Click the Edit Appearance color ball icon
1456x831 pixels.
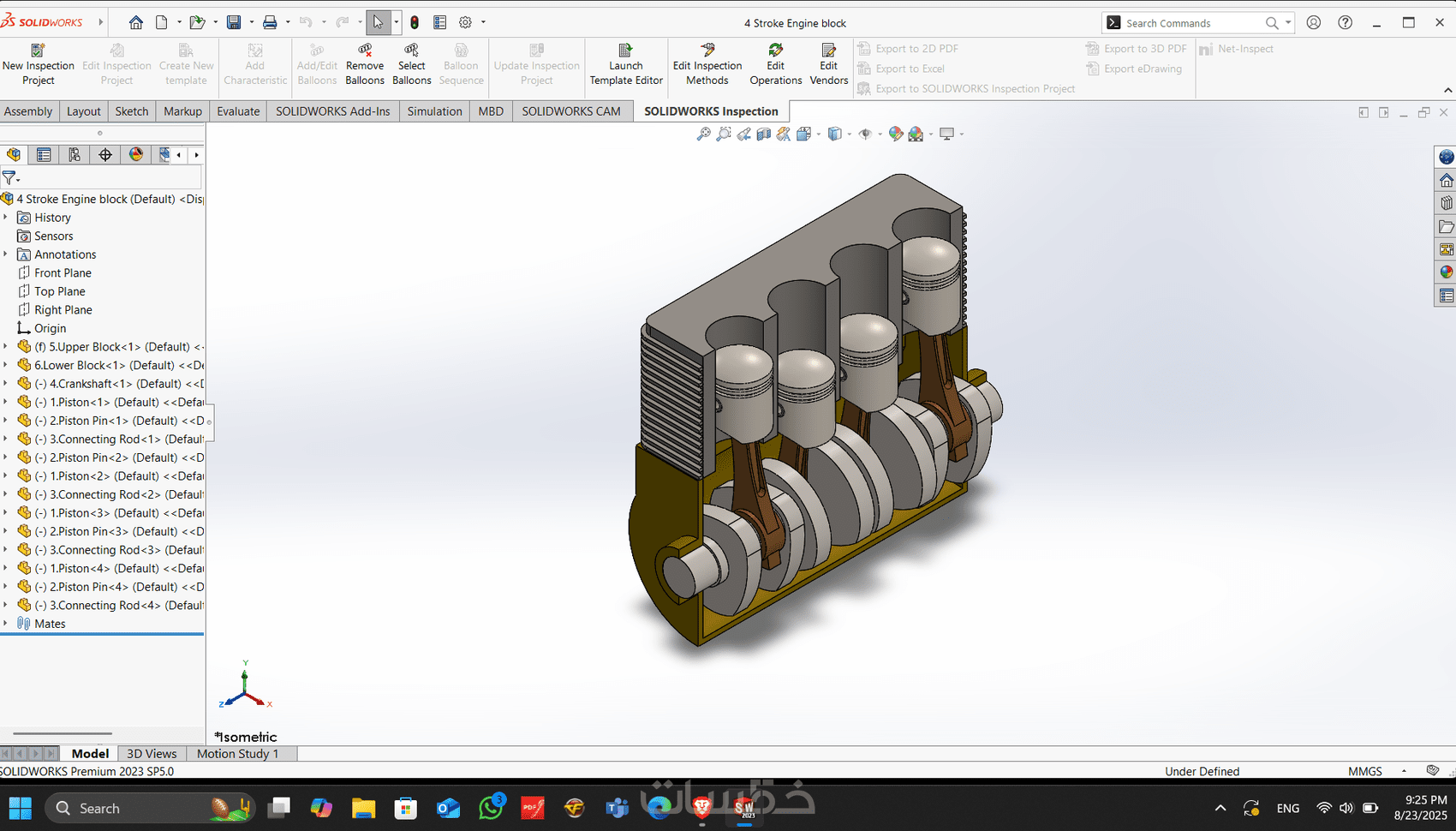(896, 135)
